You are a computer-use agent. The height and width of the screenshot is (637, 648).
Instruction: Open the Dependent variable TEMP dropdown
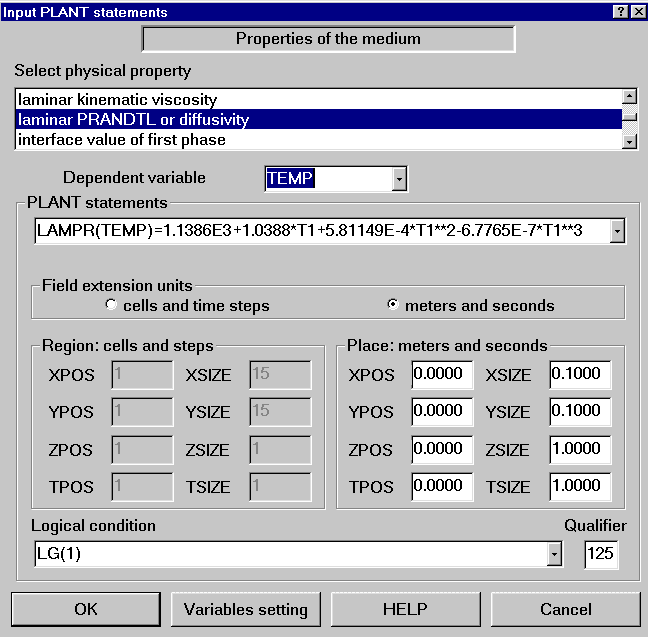pyautogui.click(x=399, y=179)
